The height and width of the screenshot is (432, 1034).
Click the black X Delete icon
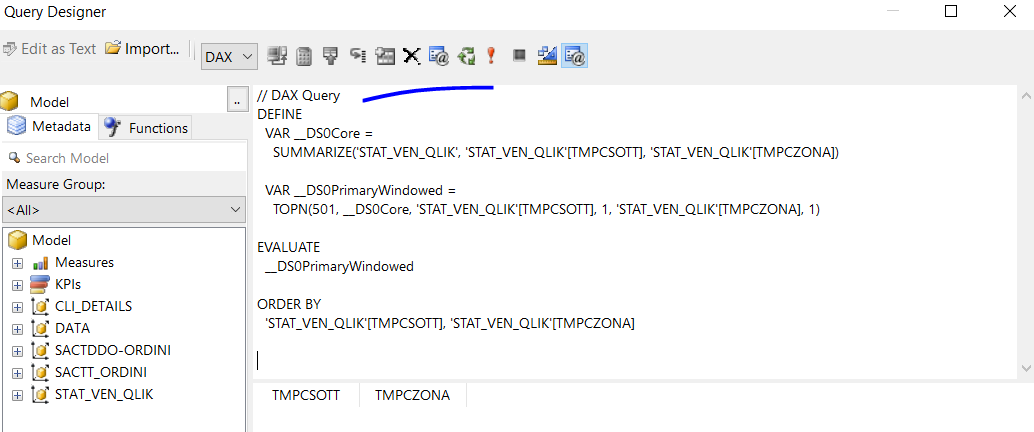(411, 56)
